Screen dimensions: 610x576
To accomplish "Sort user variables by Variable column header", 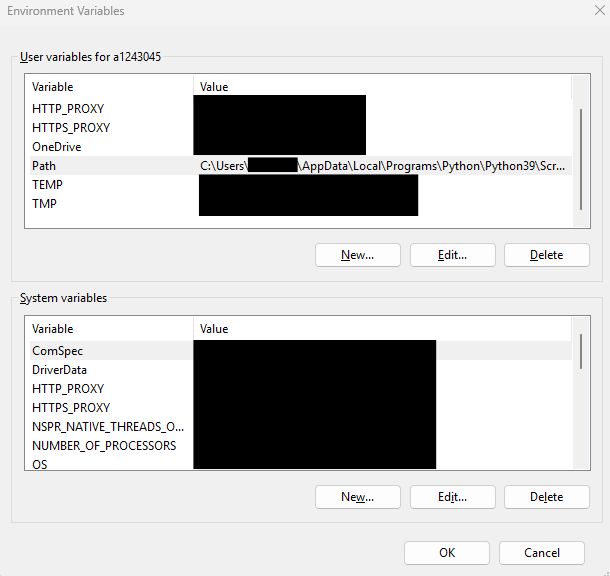I will coord(108,87).
